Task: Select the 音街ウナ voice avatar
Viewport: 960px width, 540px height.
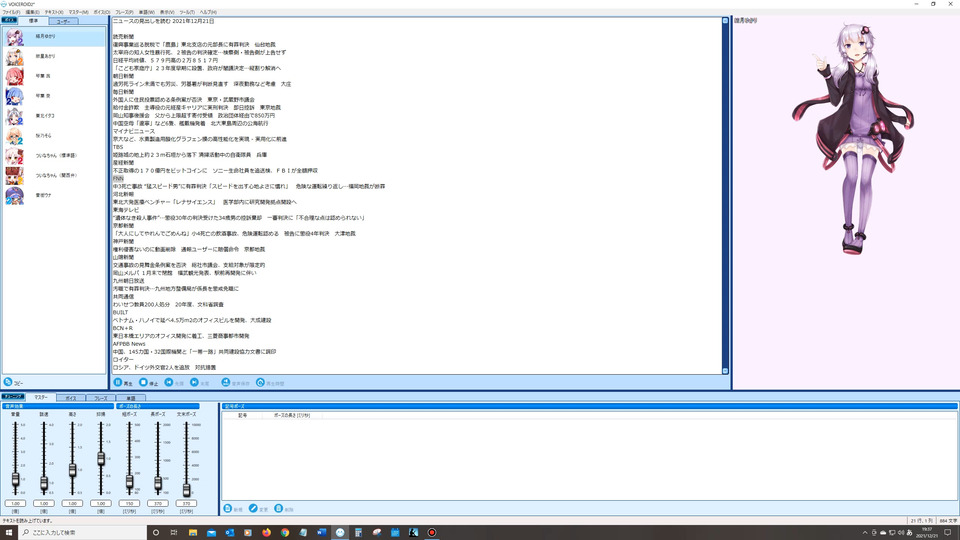Action: [15, 195]
